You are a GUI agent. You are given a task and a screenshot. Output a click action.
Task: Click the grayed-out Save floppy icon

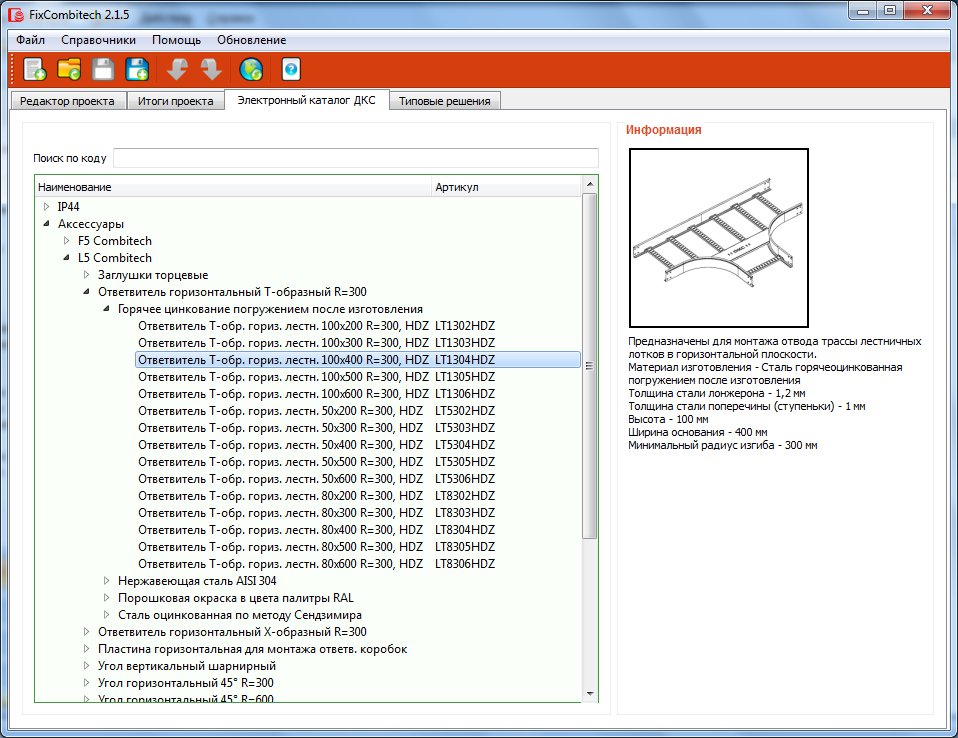click(x=103, y=69)
